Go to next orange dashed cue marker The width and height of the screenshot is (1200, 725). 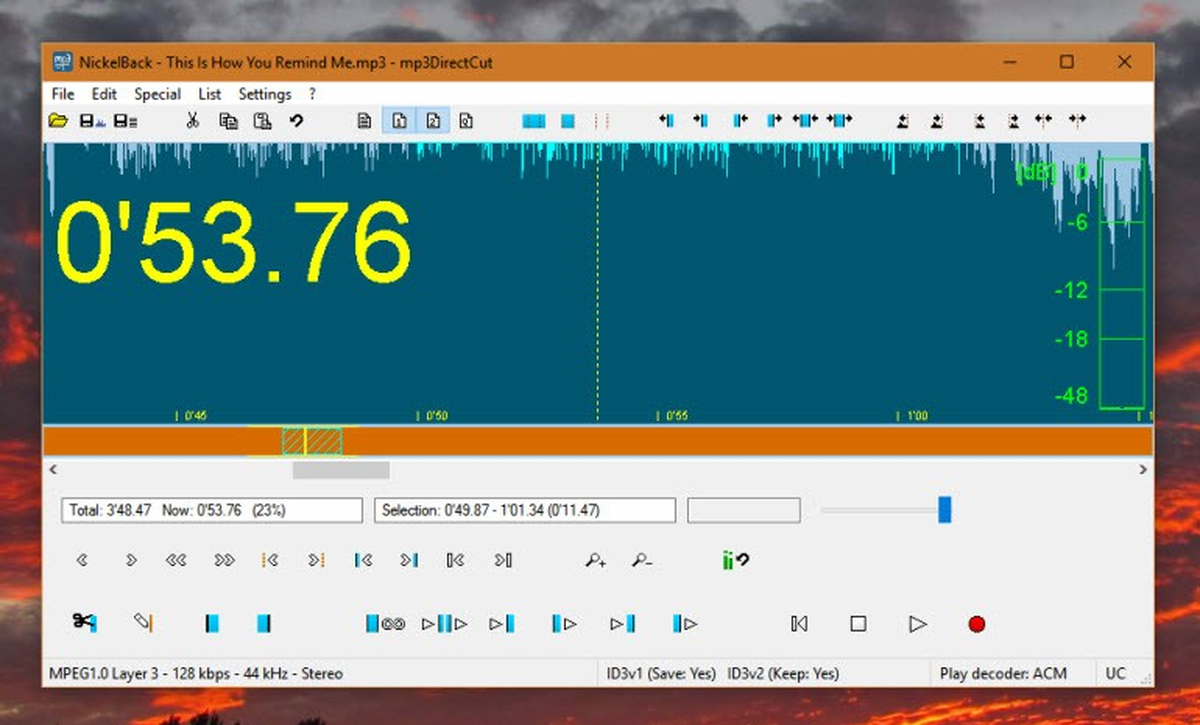click(x=316, y=561)
